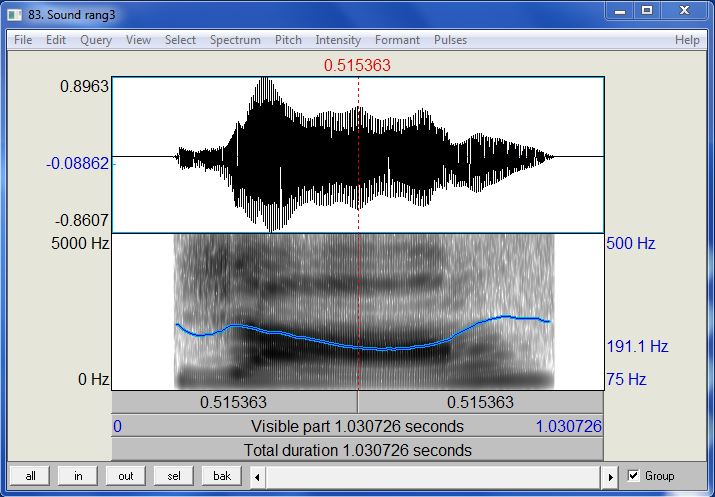Play the Visible part 1.030726 seconds bar

358,426
